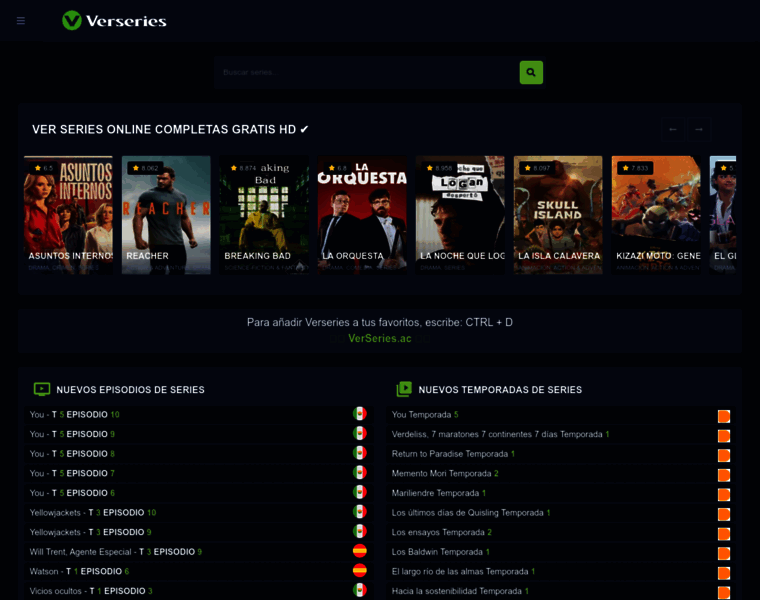Viewport: 760px width, 600px height.
Task: Click Mexico flag on You Episodio 7 row
Action: pyautogui.click(x=360, y=473)
